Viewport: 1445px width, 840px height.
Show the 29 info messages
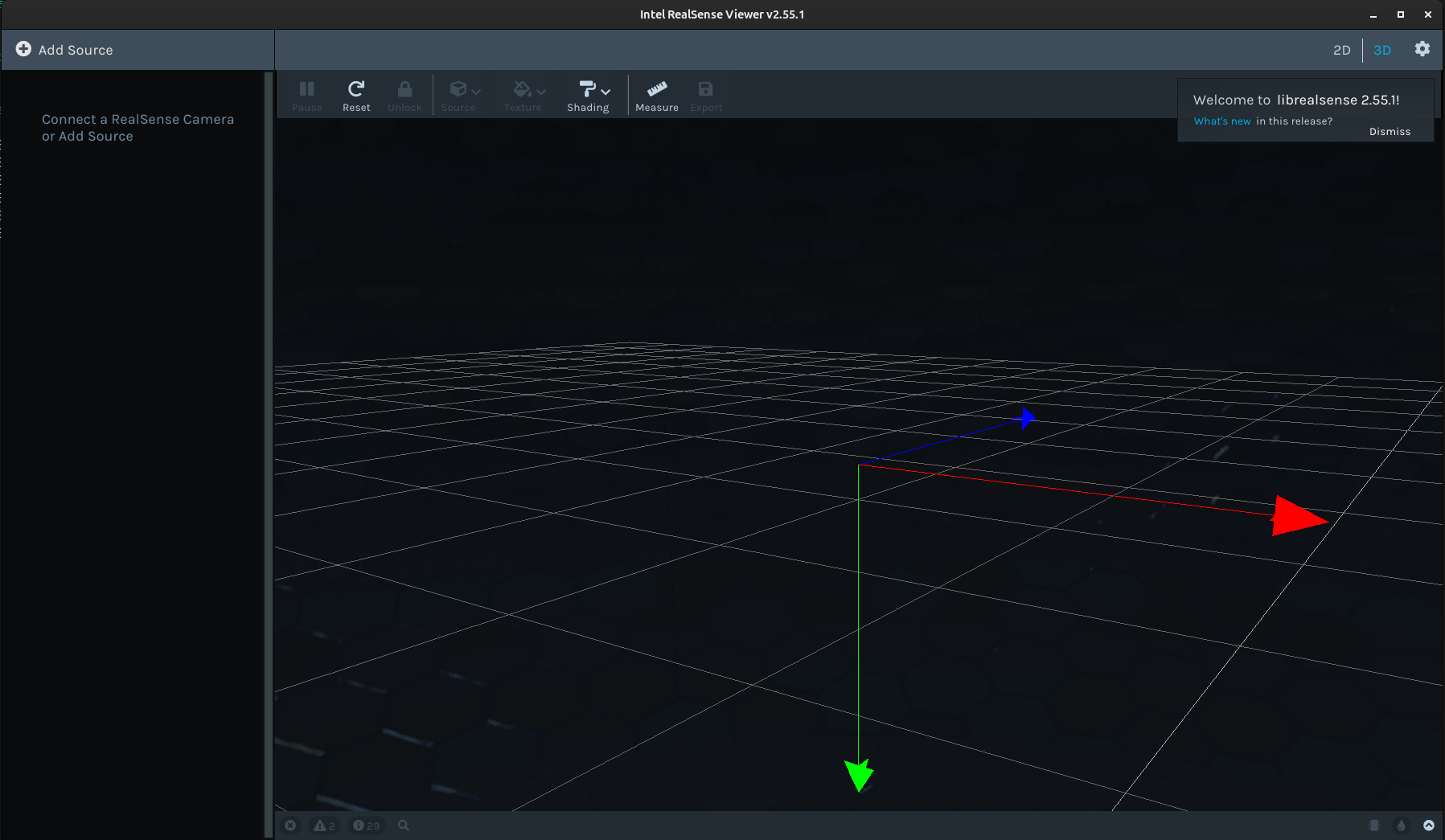(x=367, y=826)
